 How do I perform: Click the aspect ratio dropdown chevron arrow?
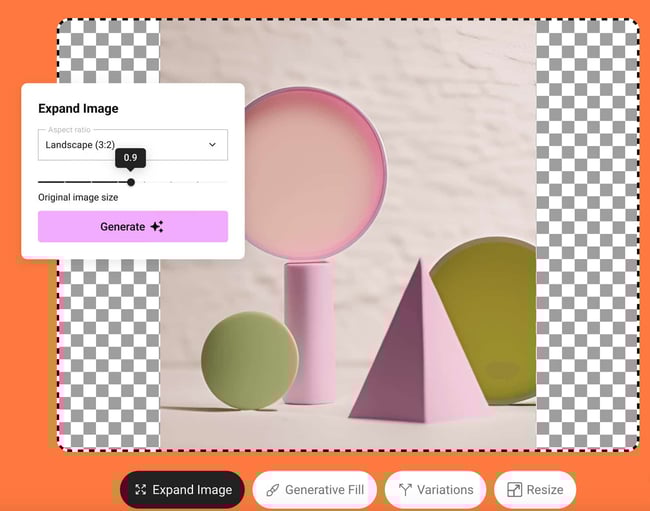point(212,145)
